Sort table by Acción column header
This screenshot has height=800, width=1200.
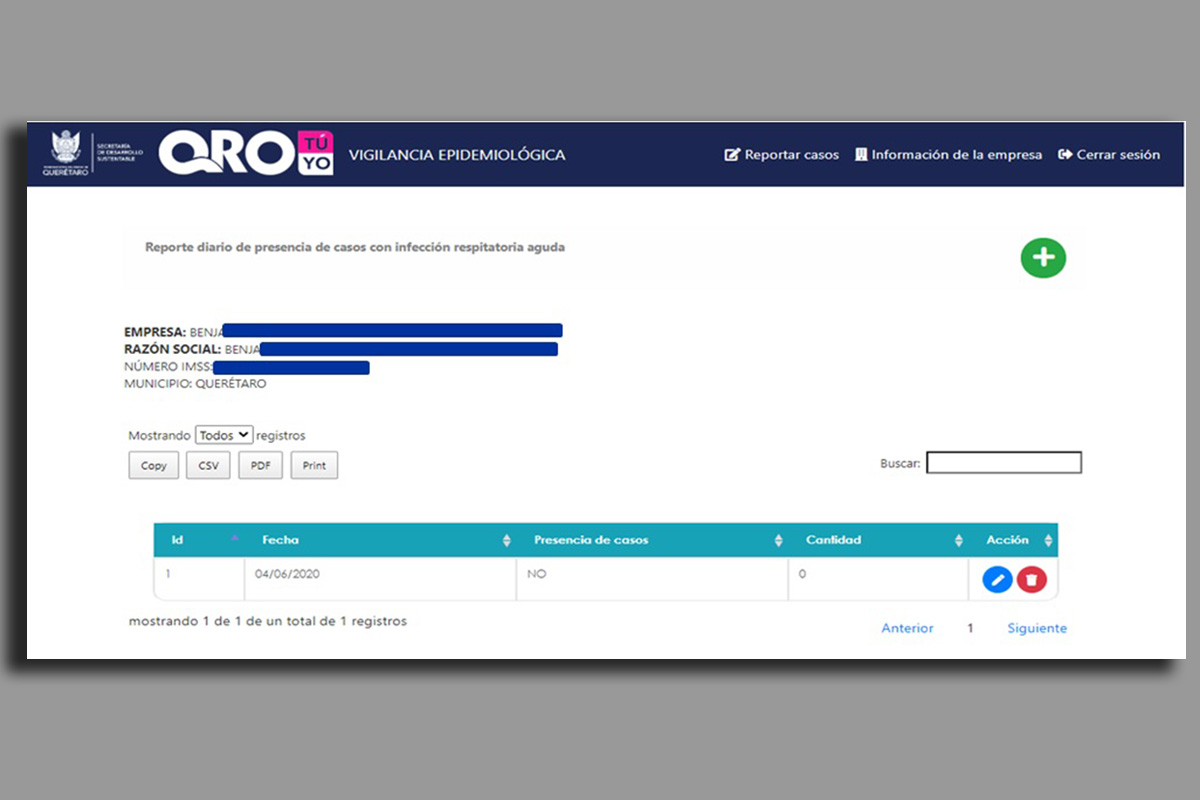pyautogui.click(x=1014, y=540)
